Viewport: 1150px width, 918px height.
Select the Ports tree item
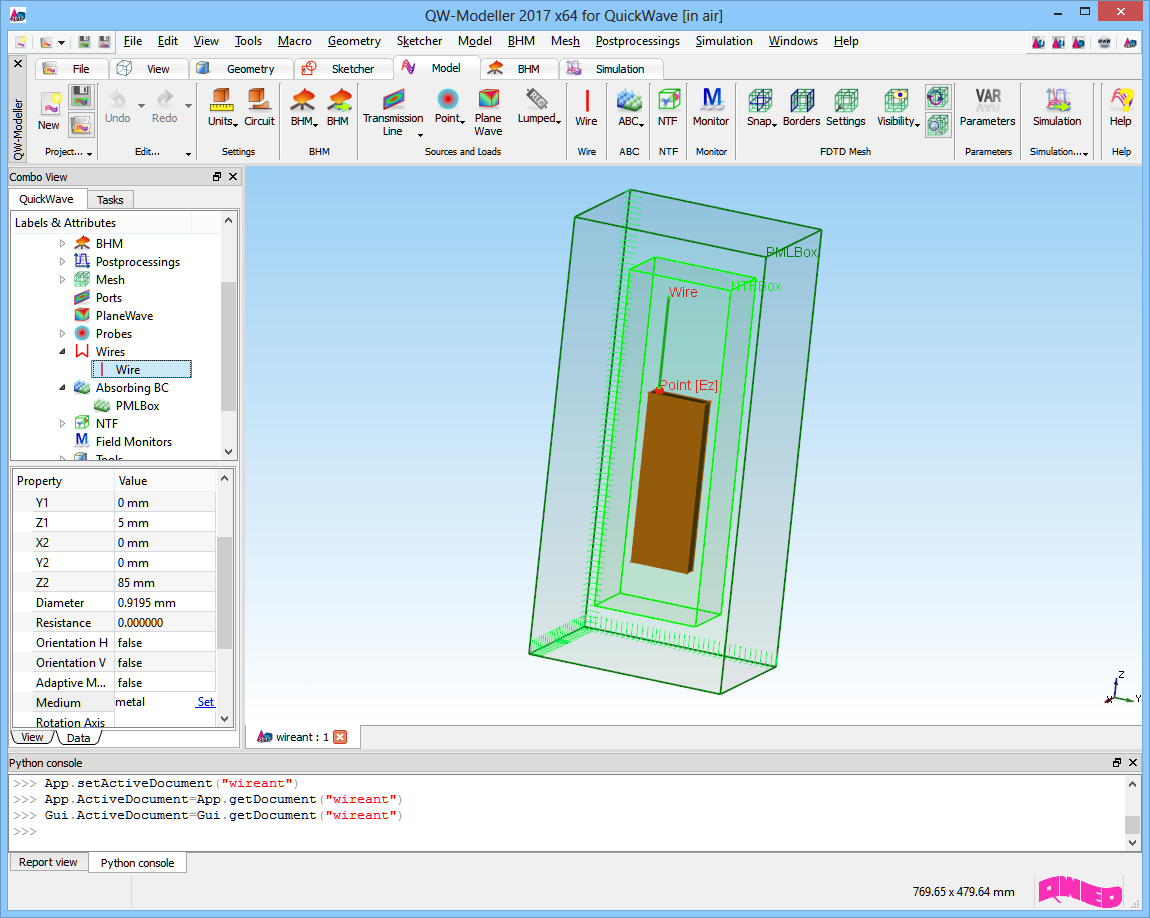(x=109, y=298)
